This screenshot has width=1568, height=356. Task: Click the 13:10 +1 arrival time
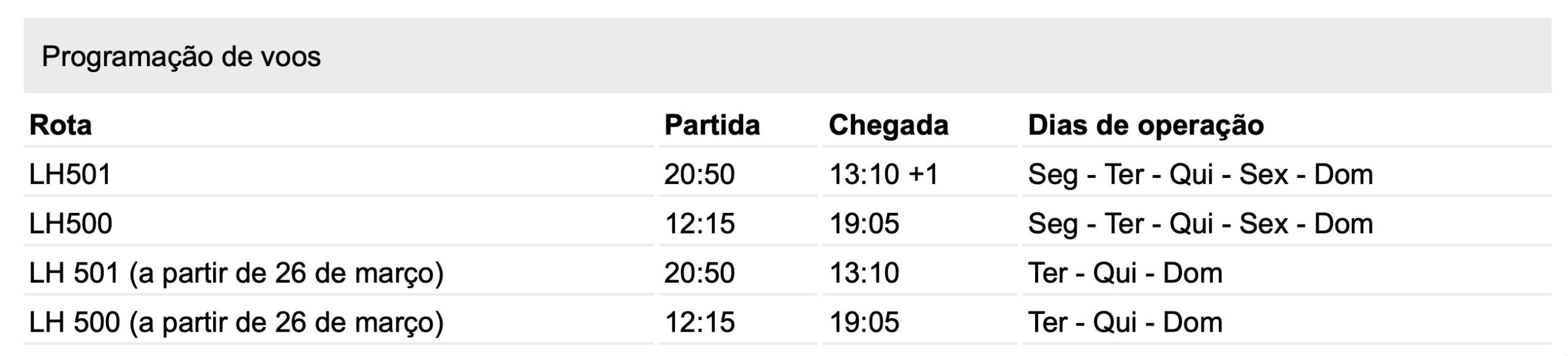(x=884, y=175)
